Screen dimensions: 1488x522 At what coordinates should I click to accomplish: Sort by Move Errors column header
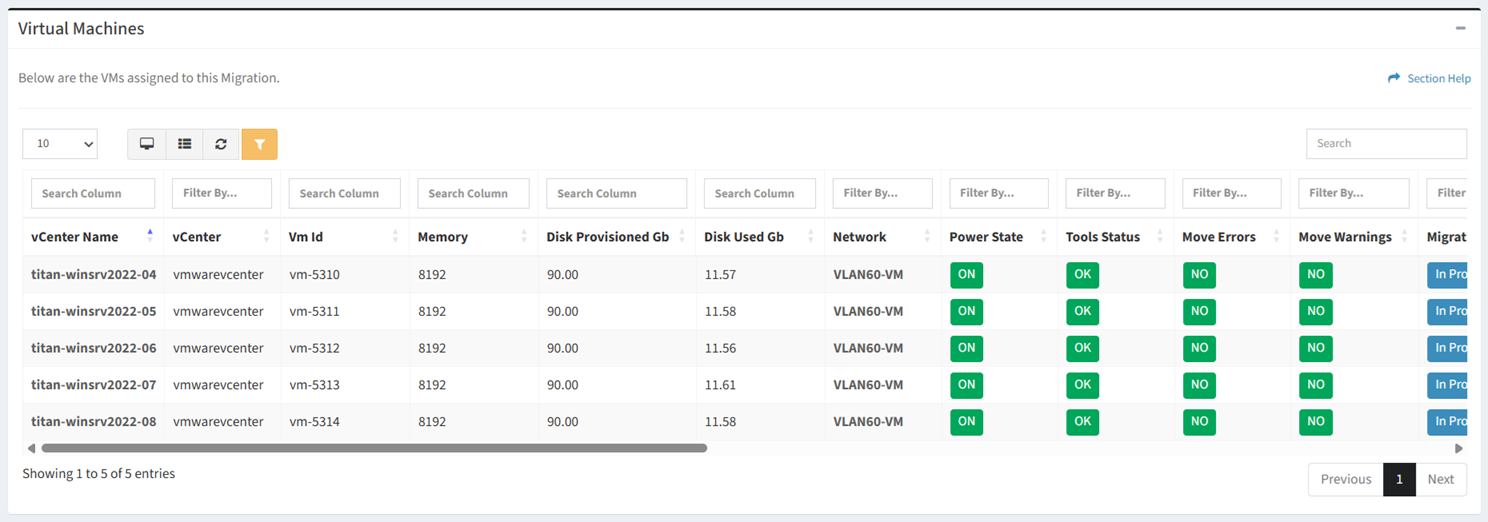(1232, 237)
